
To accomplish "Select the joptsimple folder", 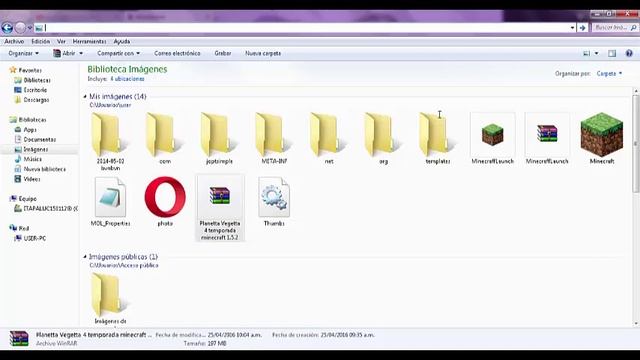I will [219, 139].
